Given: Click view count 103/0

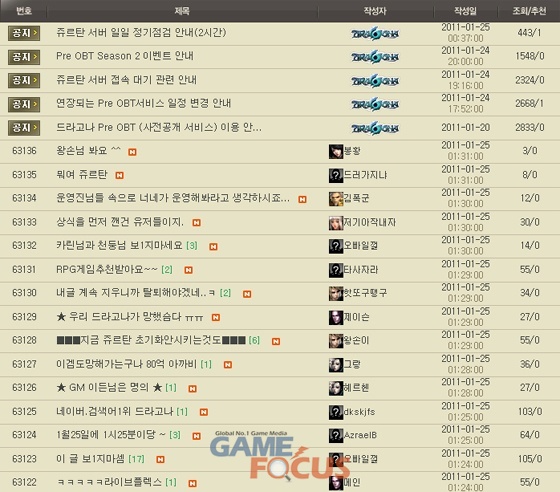Looking at the screenshot, I should (530, 411).
